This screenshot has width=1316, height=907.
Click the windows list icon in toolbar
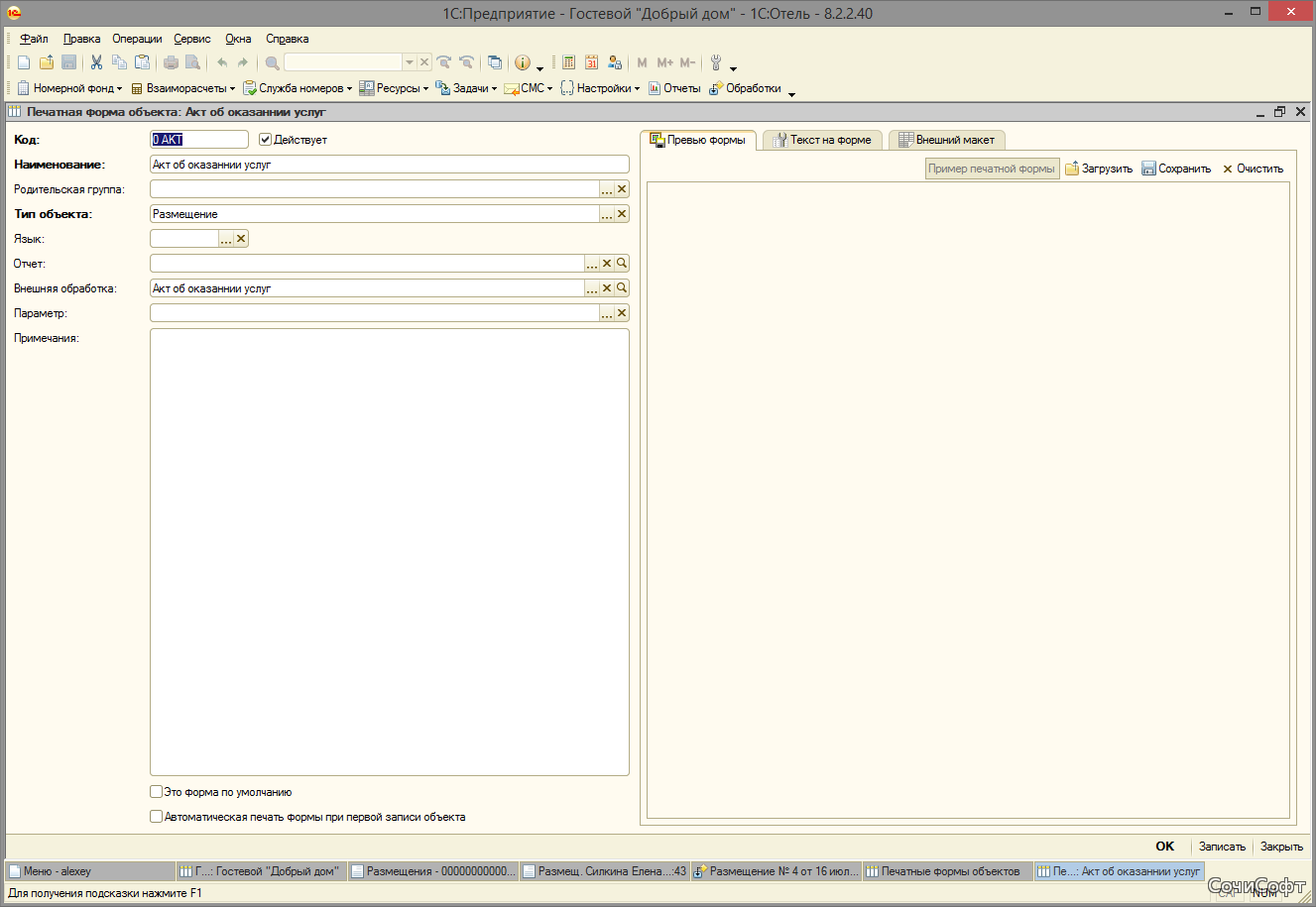click(495, 62)
